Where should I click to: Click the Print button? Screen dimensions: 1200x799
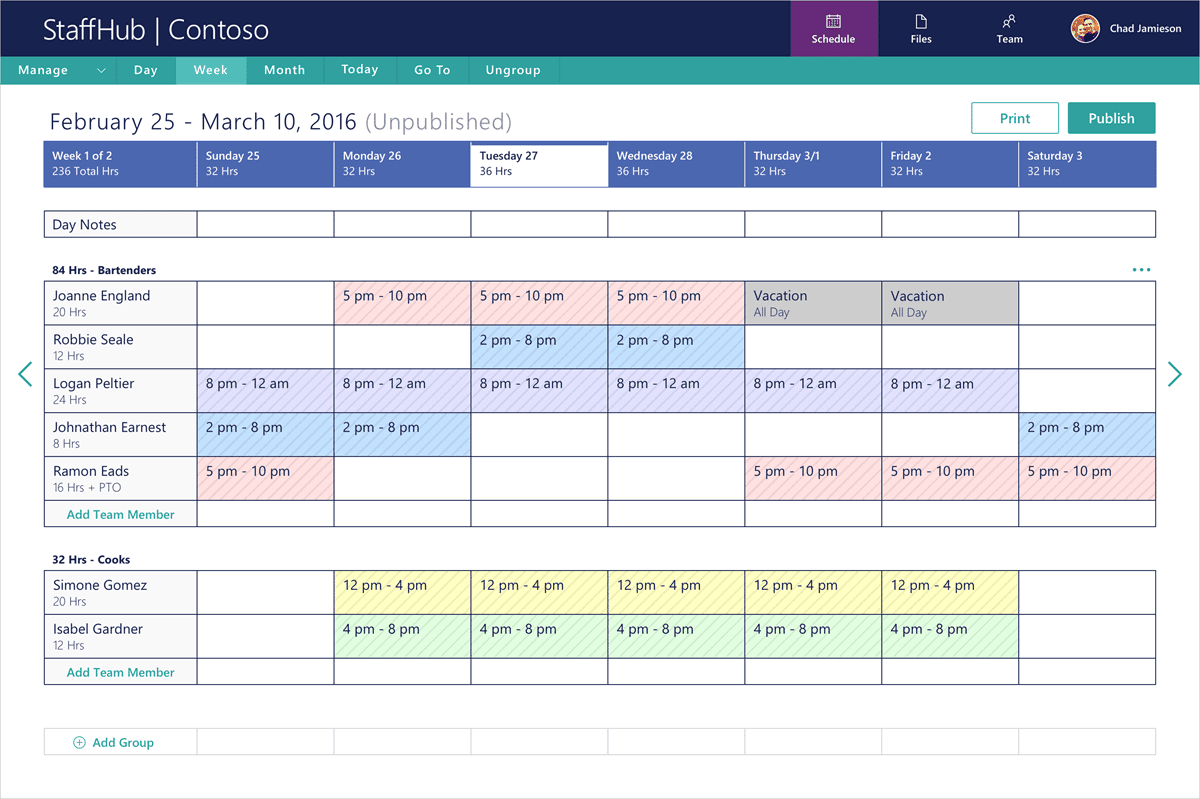pyautogui.click(x=1014, y=117)
